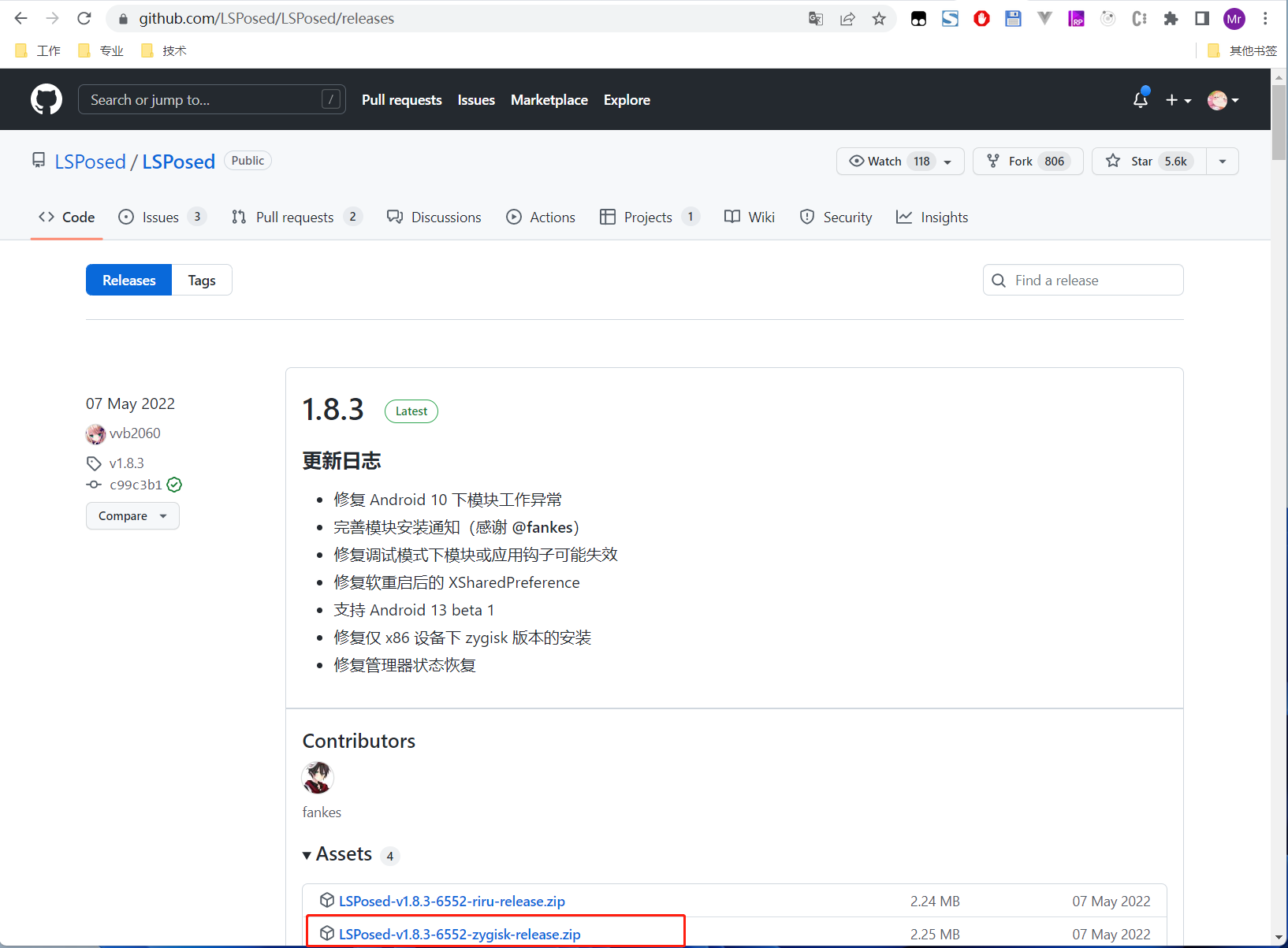The image size is (1288, 948).
Task: Show verified status of commit c99c3b1
Action: click(x=174, y=485)
